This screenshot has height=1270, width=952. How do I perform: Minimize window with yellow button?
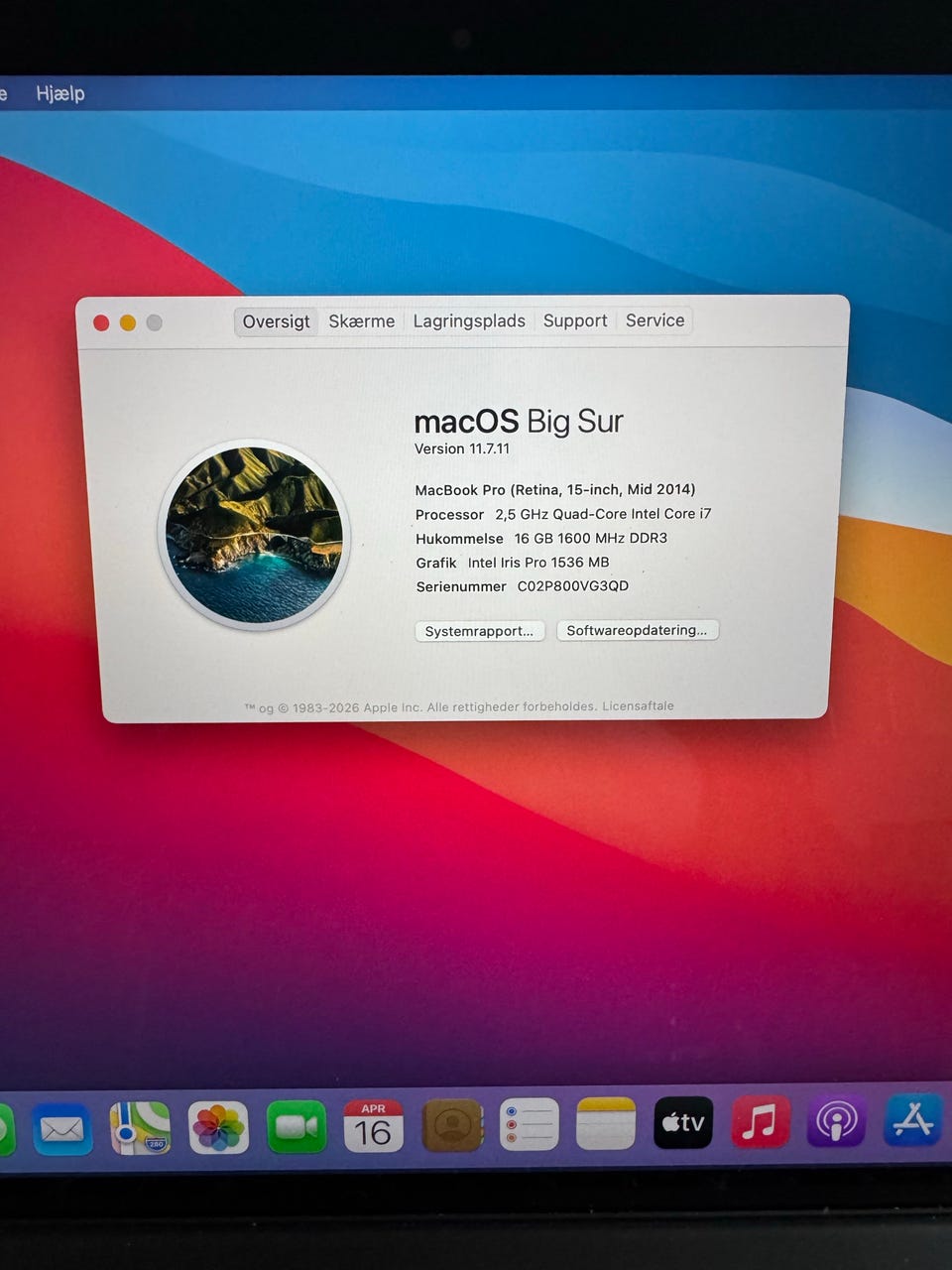click(128, 322)
